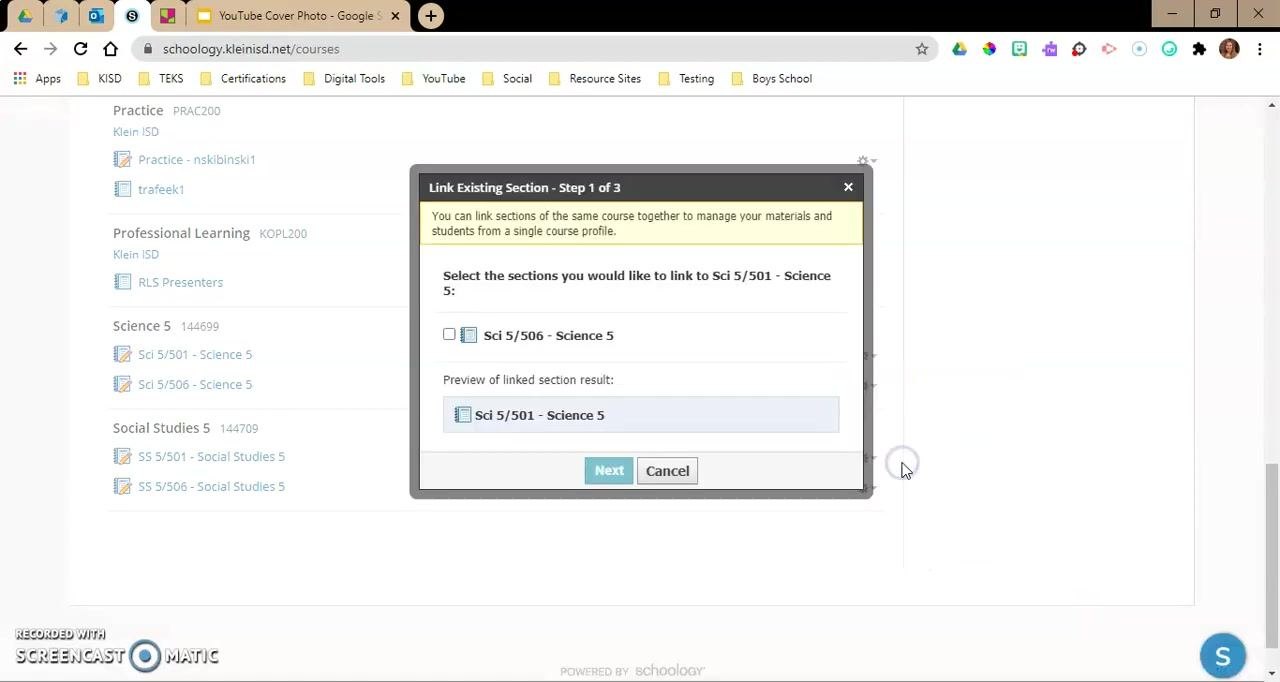
Task: Open the crosshair target extension
Action: click(x=1079, y=49)
